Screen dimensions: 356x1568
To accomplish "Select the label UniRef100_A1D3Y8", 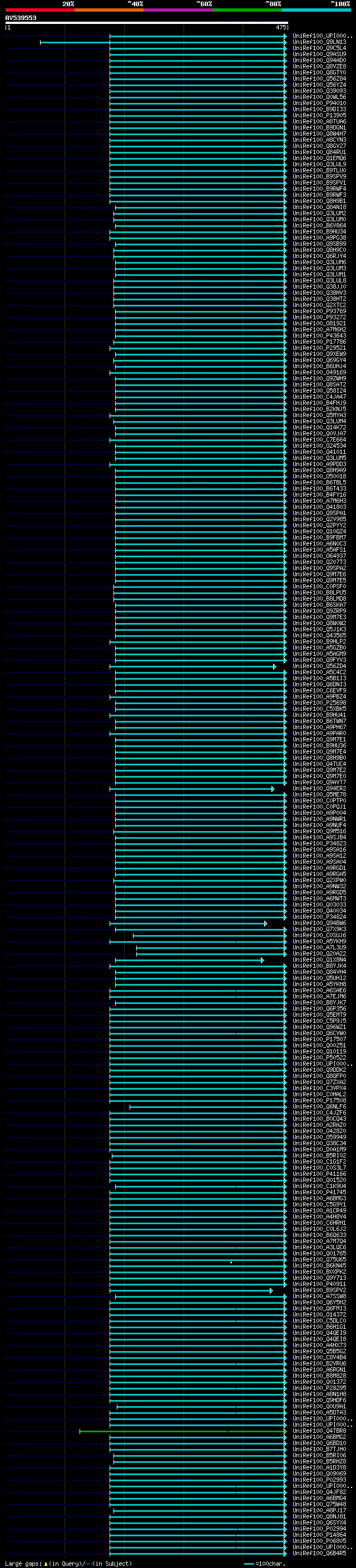I will [319, 1467].
